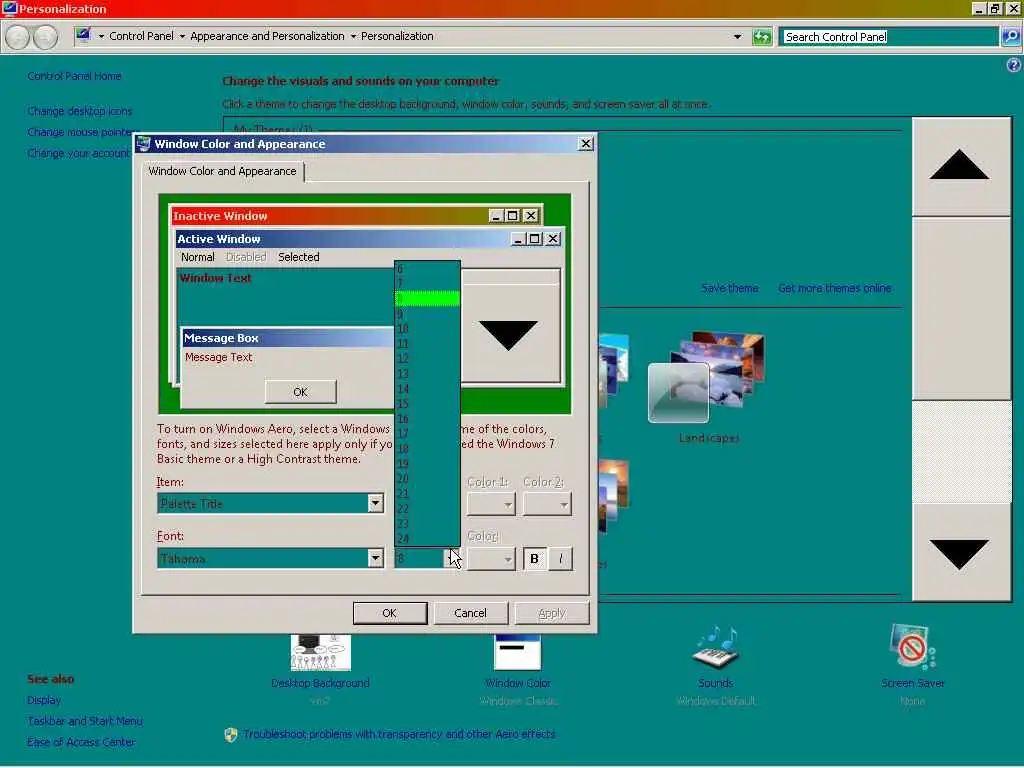Click the theme list scrollbar thumb
Screen dimensions: 1024x768
coord(961,308)
